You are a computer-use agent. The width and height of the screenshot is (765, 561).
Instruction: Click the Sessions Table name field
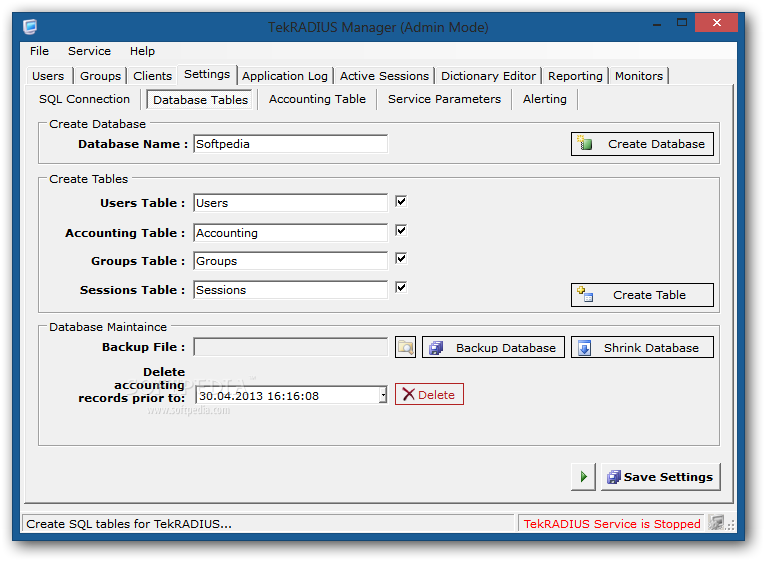(x=290, y=290)
